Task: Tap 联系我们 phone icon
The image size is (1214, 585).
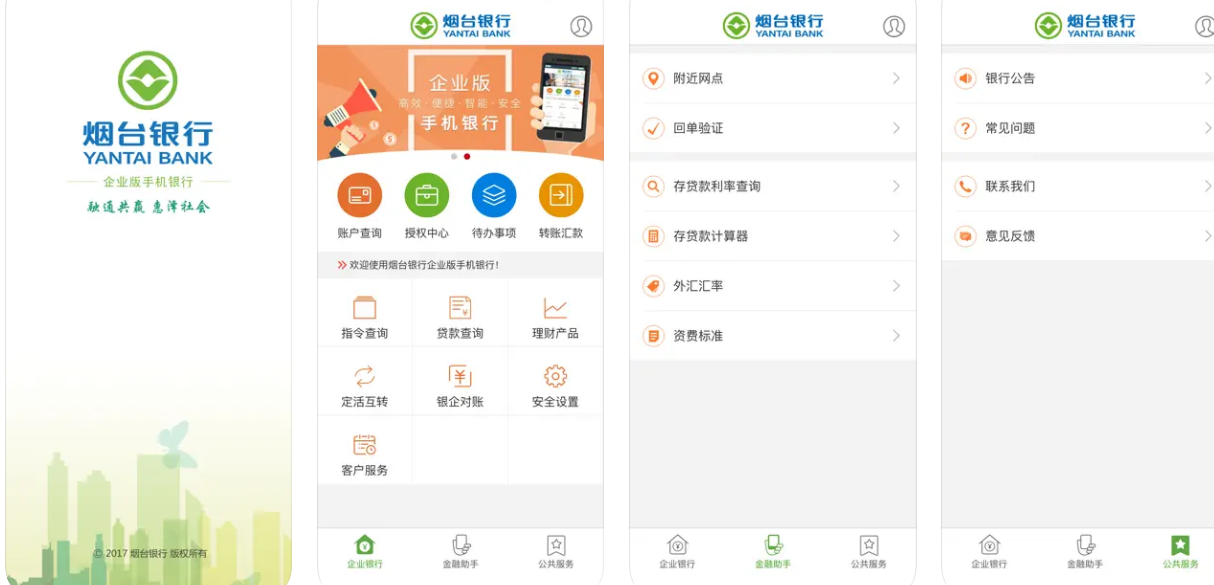Action: pos(965,186)
